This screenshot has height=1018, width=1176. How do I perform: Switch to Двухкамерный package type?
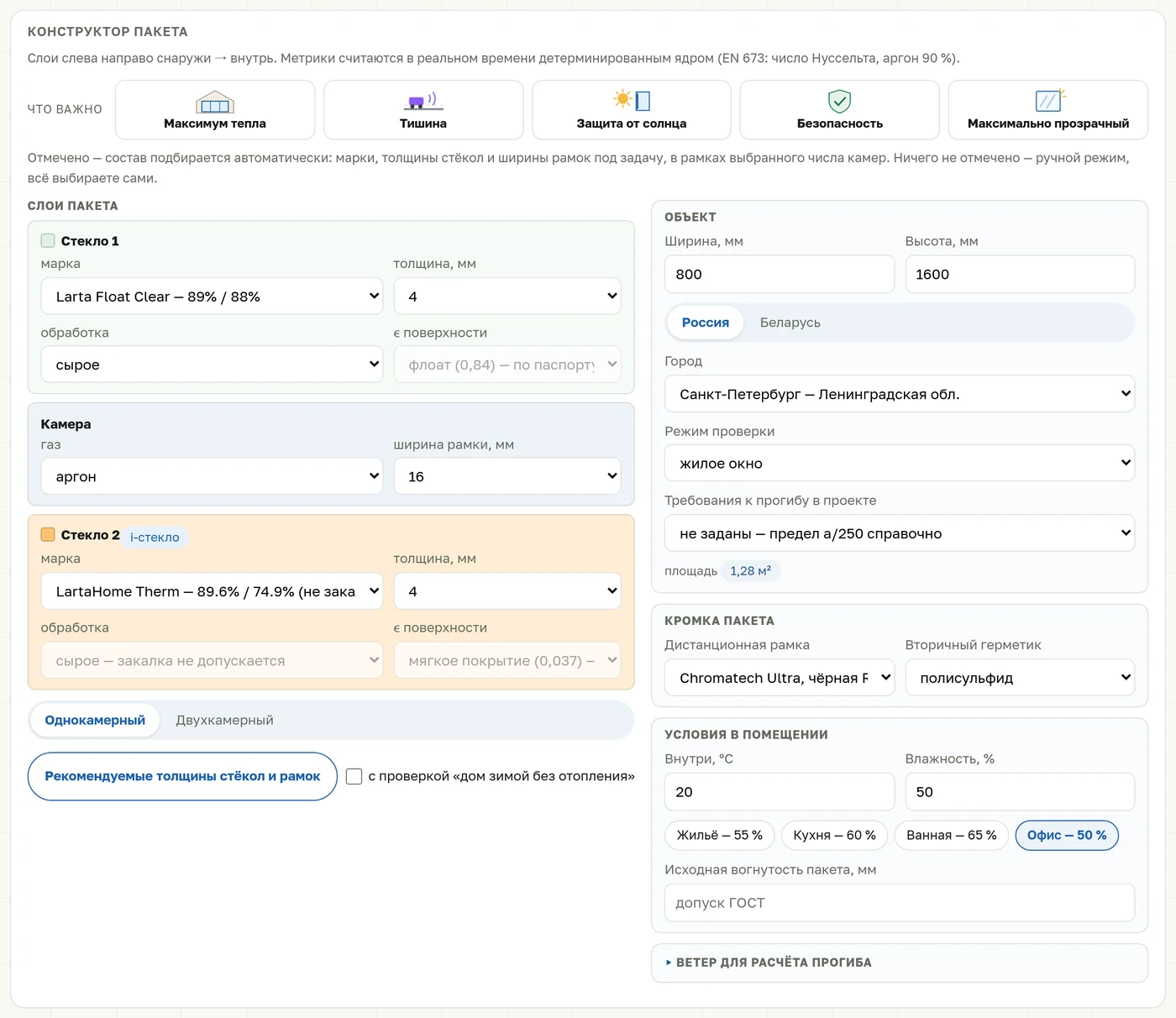point(224,720)
